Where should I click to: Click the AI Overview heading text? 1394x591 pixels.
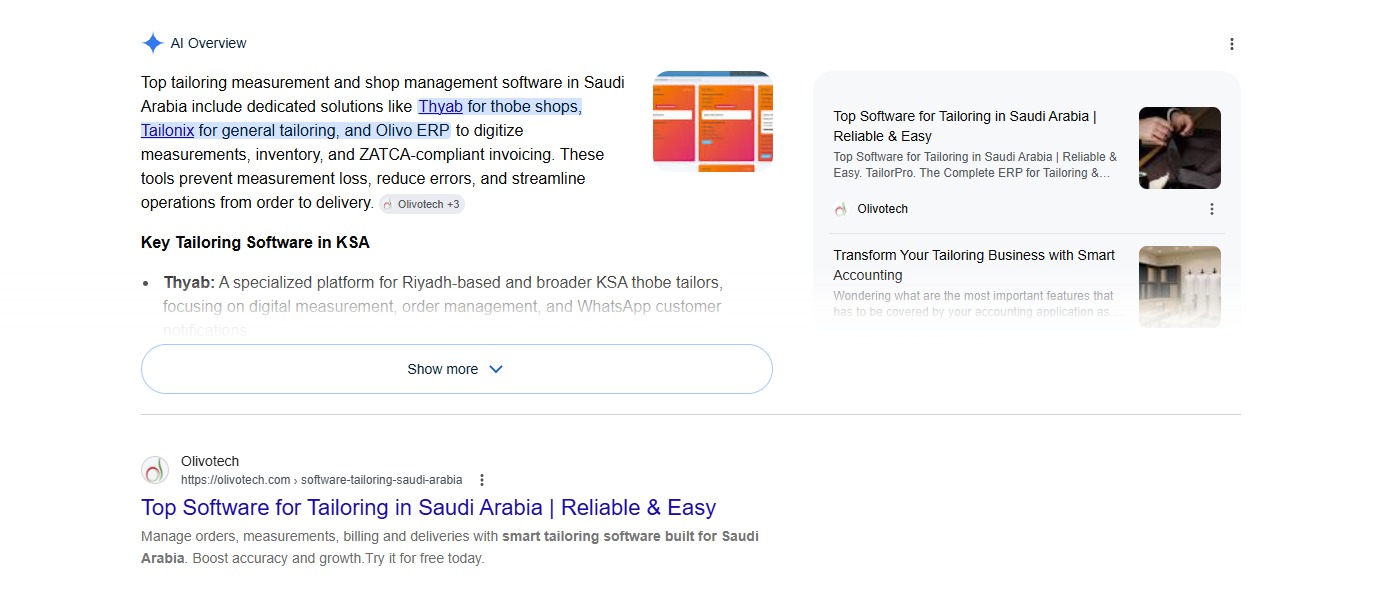[208, 43]
